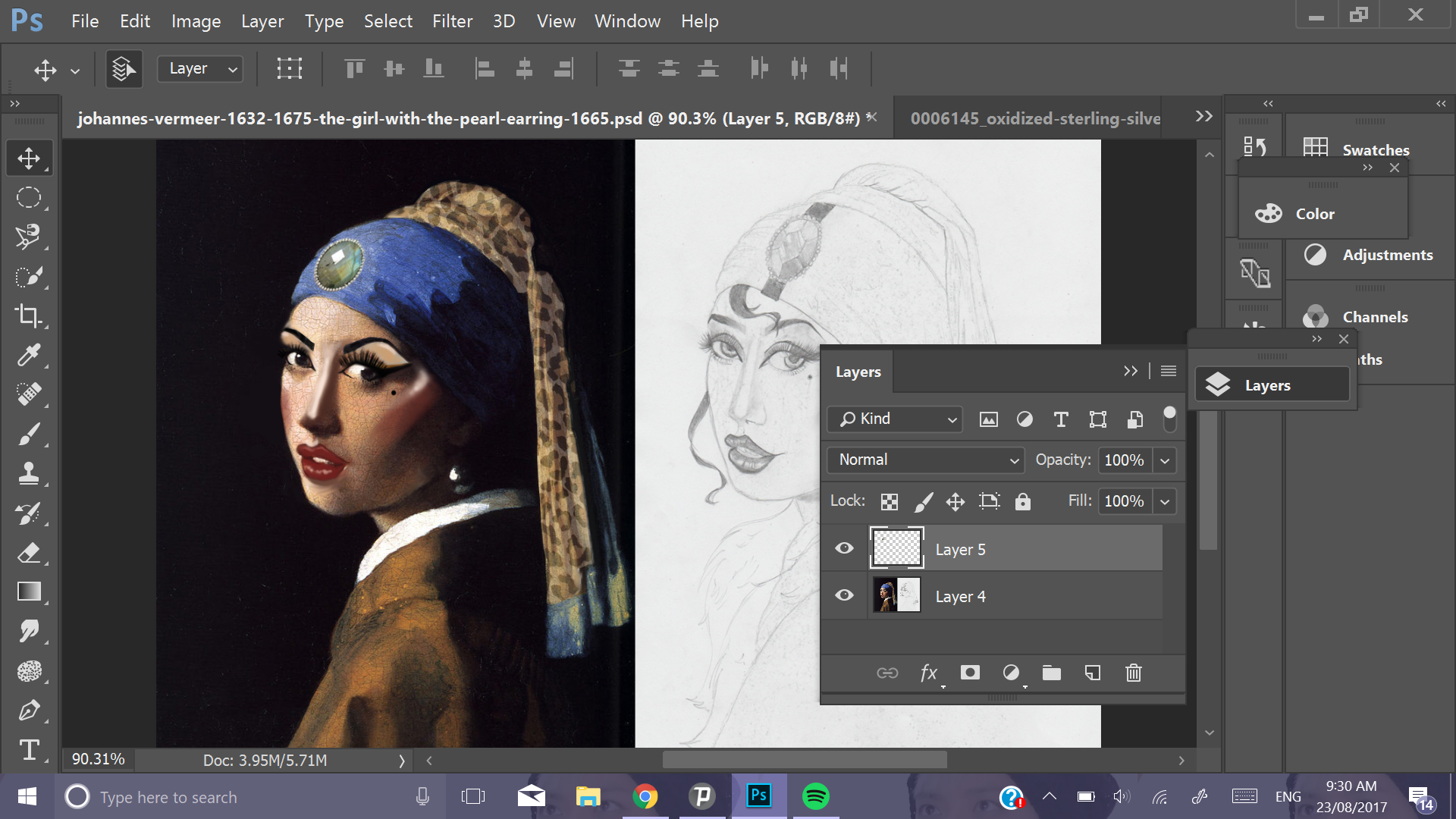Create a new layer icon
1456x819 pixels.
(x=1093, y=673)
